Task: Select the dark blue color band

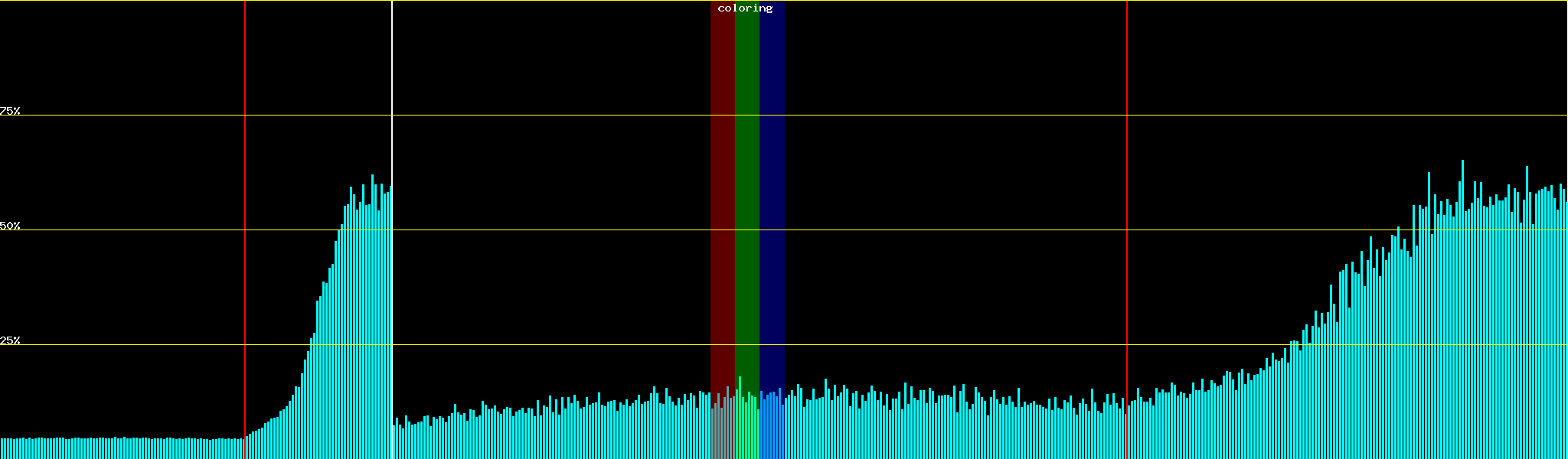Action: point(772,191)
